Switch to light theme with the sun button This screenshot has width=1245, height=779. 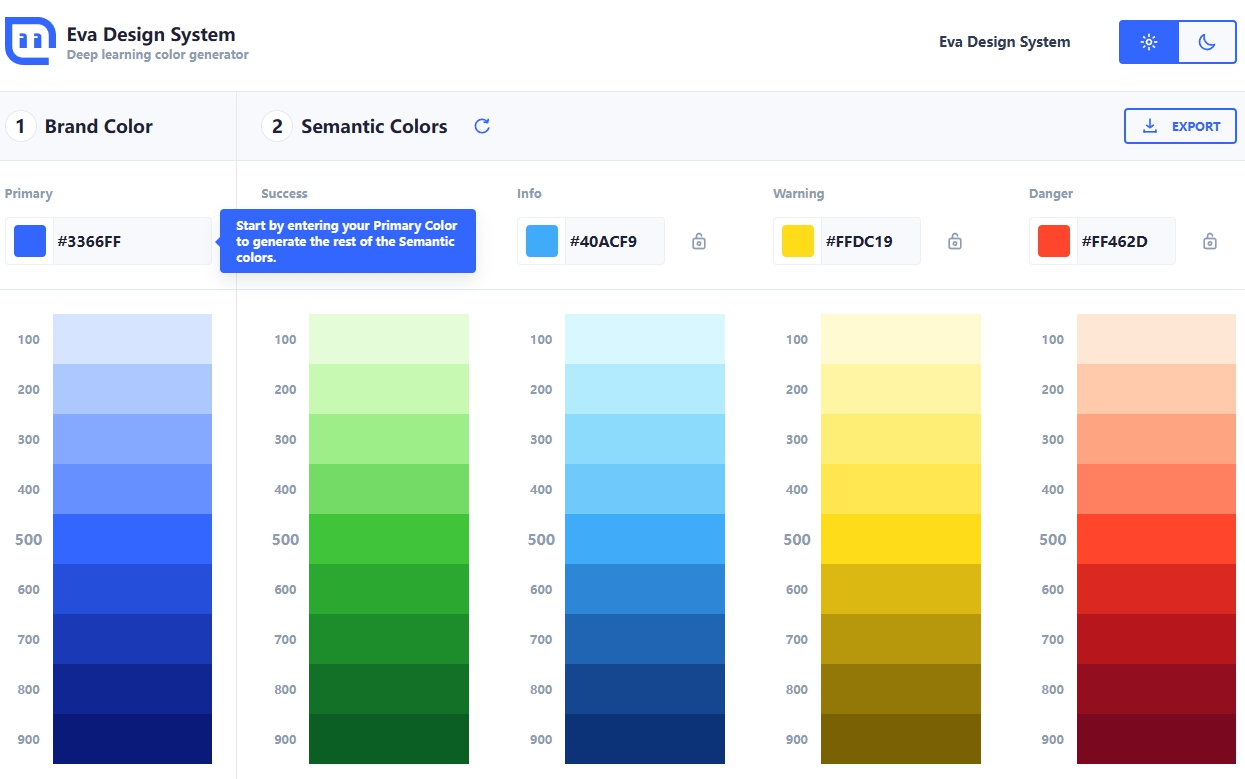point(1149,42)
